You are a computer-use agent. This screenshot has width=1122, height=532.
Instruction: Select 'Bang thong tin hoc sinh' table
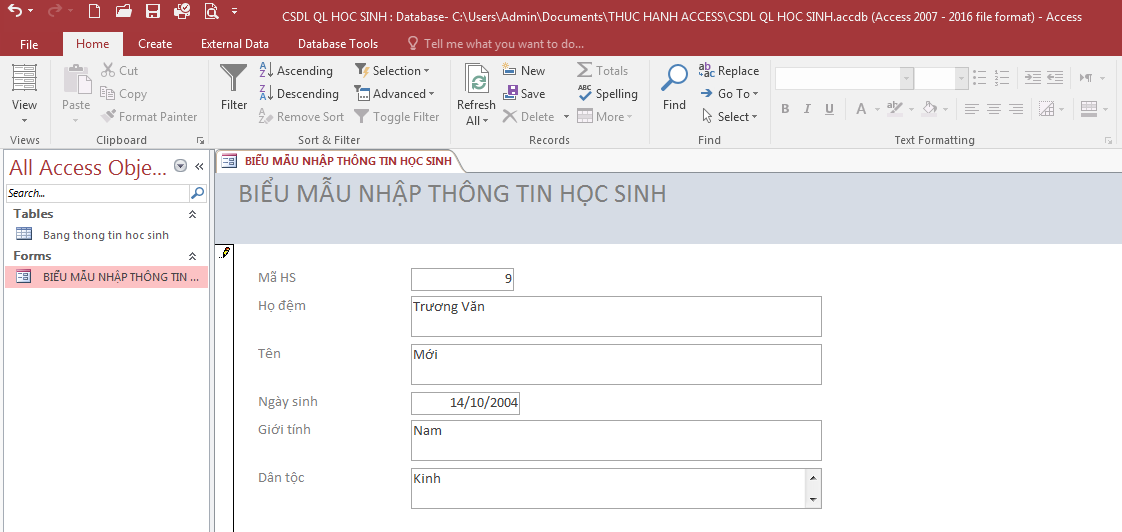tap(106, 235)
